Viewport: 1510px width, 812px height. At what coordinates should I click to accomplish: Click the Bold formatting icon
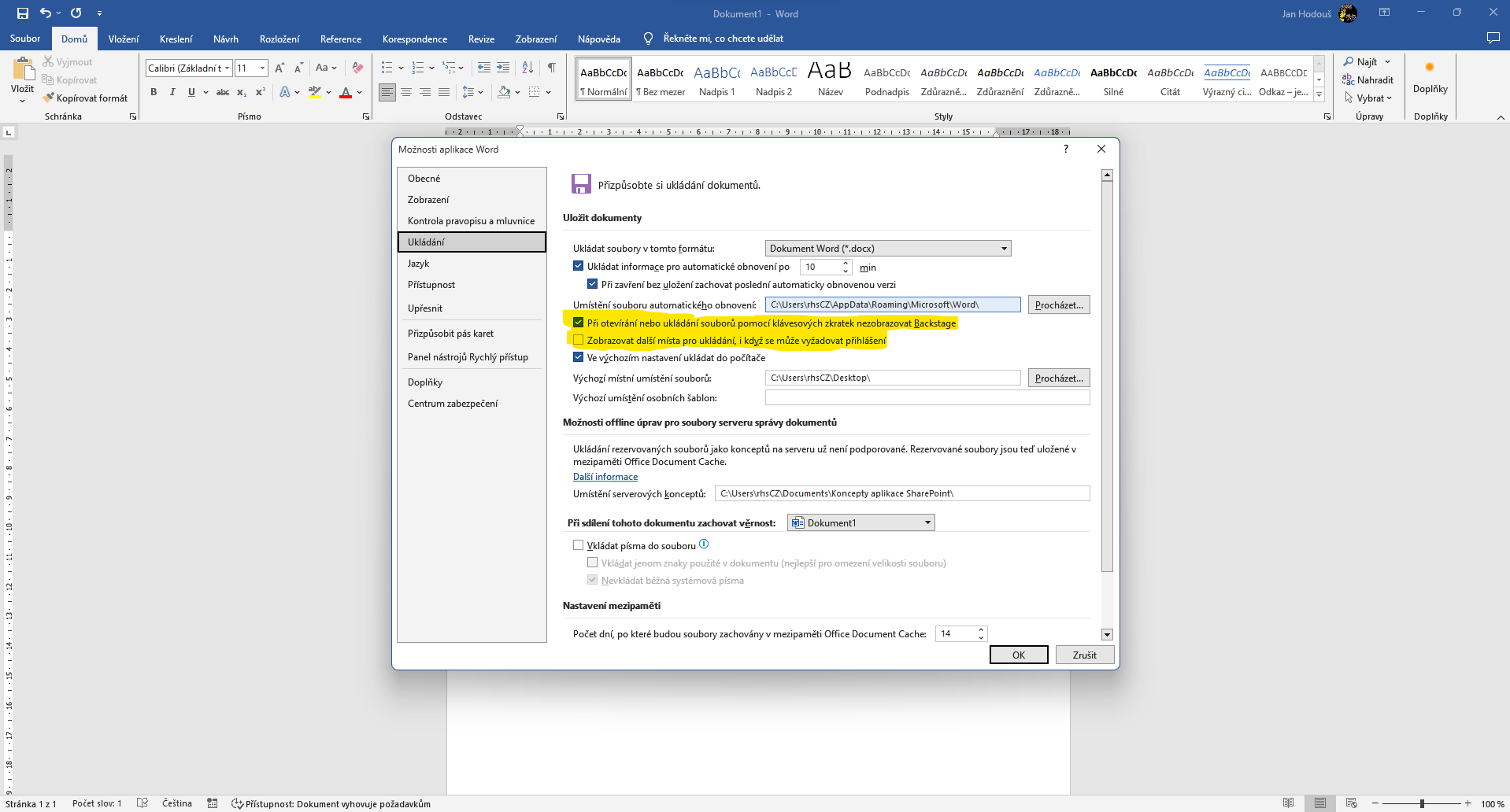tap(154, 92)
